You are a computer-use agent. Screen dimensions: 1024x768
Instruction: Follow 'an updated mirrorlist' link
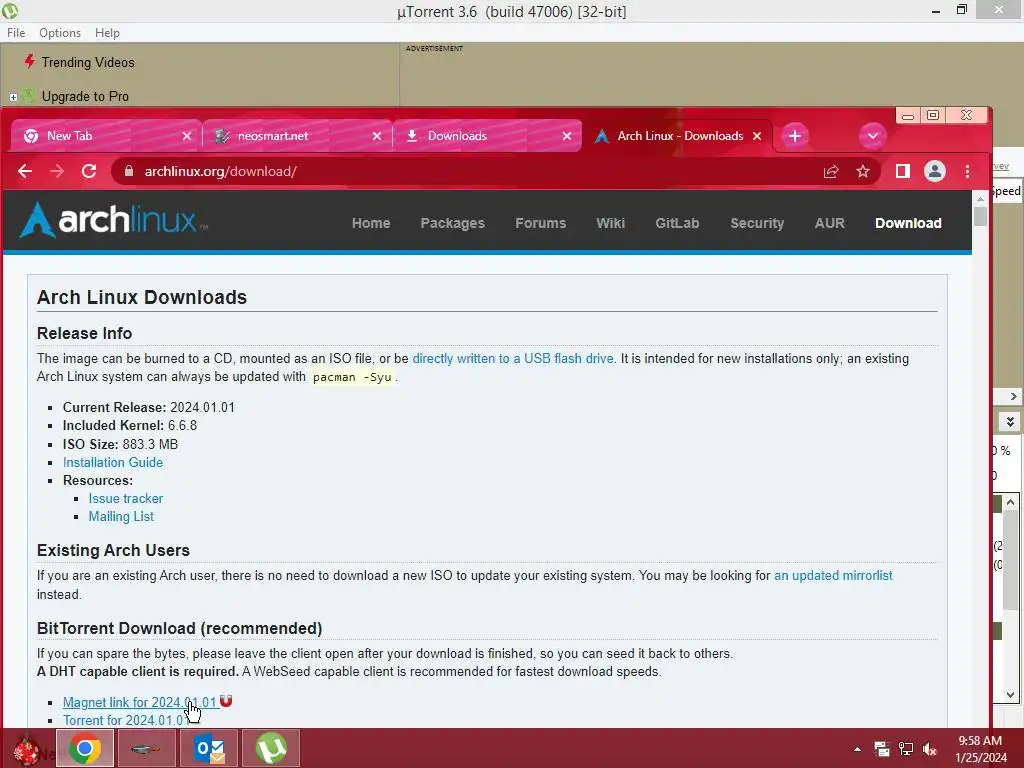(833, 575)
